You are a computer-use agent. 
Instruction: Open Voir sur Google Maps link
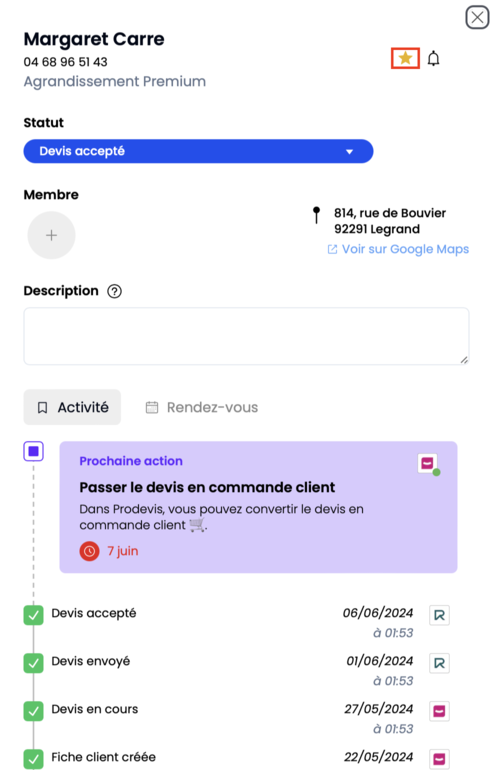[x=398, y=249]
